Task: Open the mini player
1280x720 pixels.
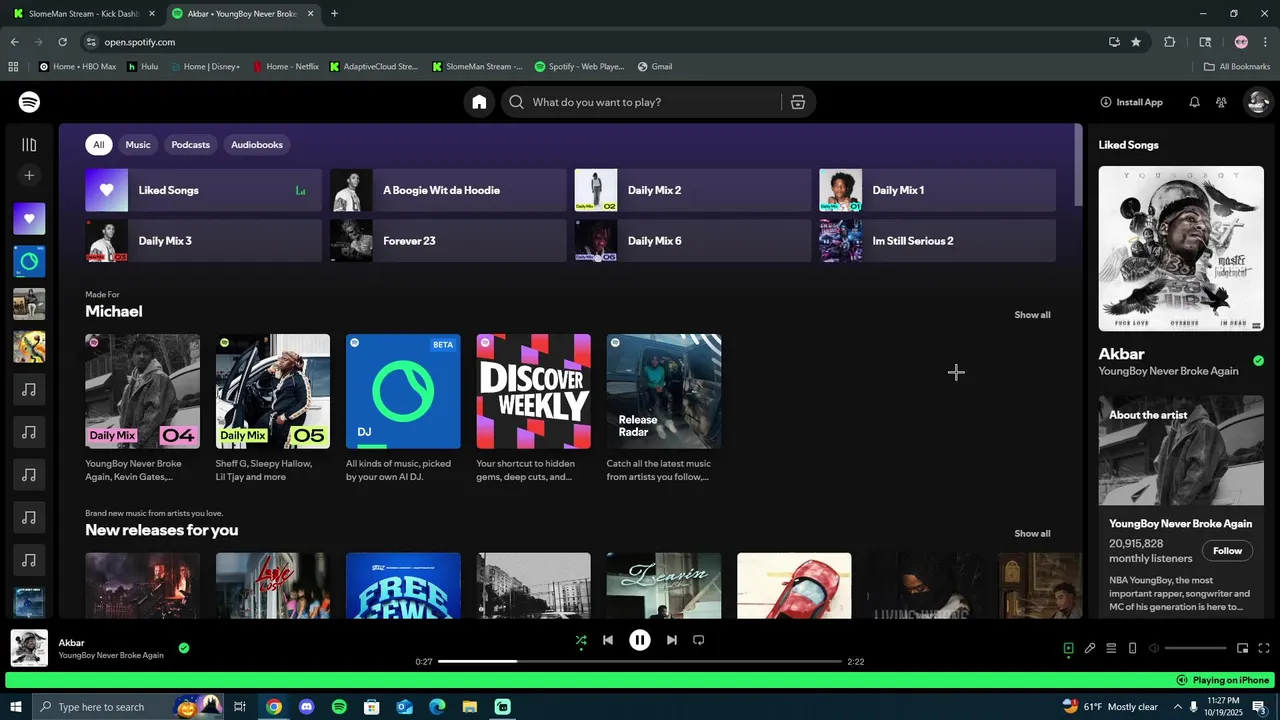Action: 1243,648
